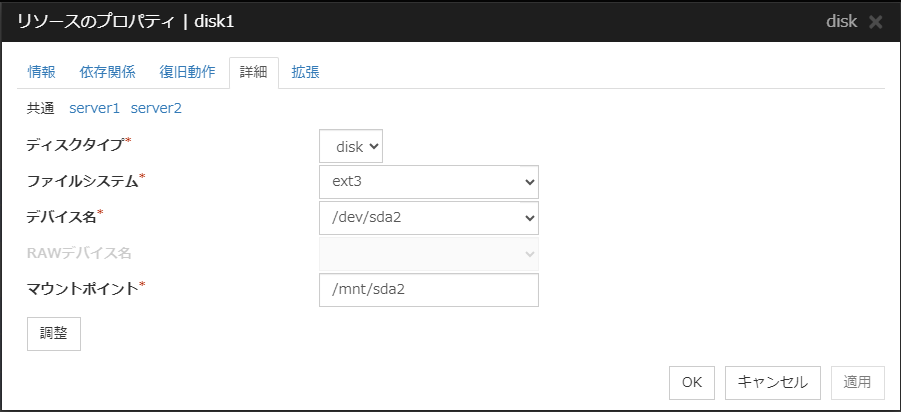Open the 依存関係 tab
Viewport: 901px width, 412px height.
[x=107, y=72]
